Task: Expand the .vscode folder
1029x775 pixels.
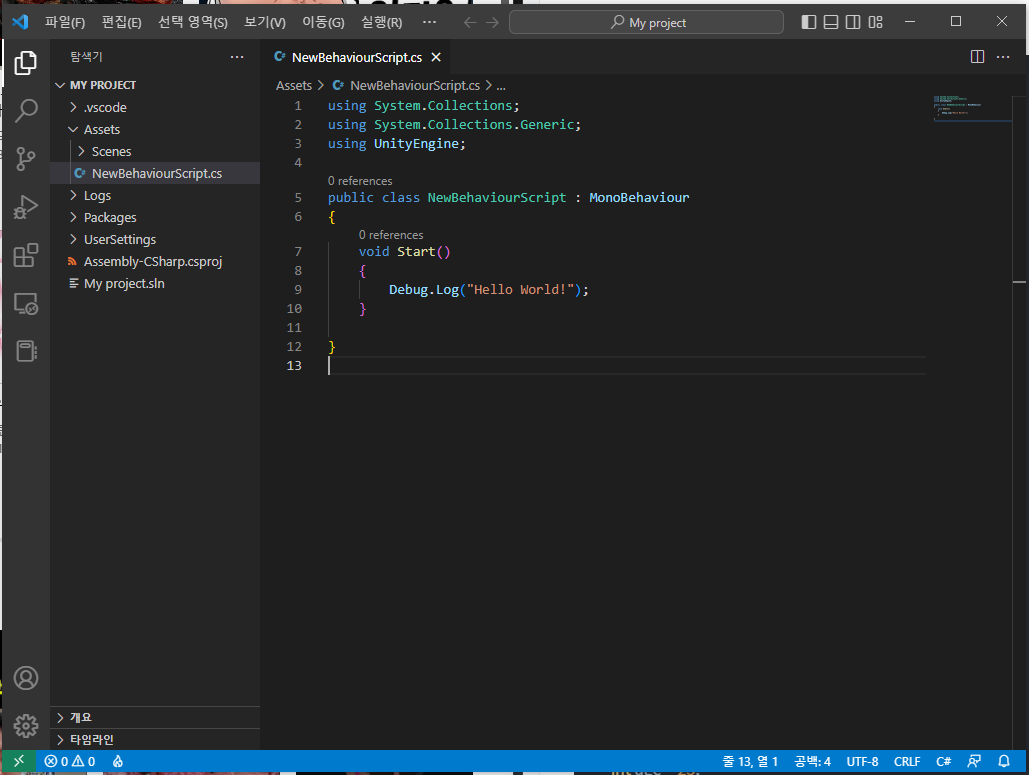Action: coord(155,107)
